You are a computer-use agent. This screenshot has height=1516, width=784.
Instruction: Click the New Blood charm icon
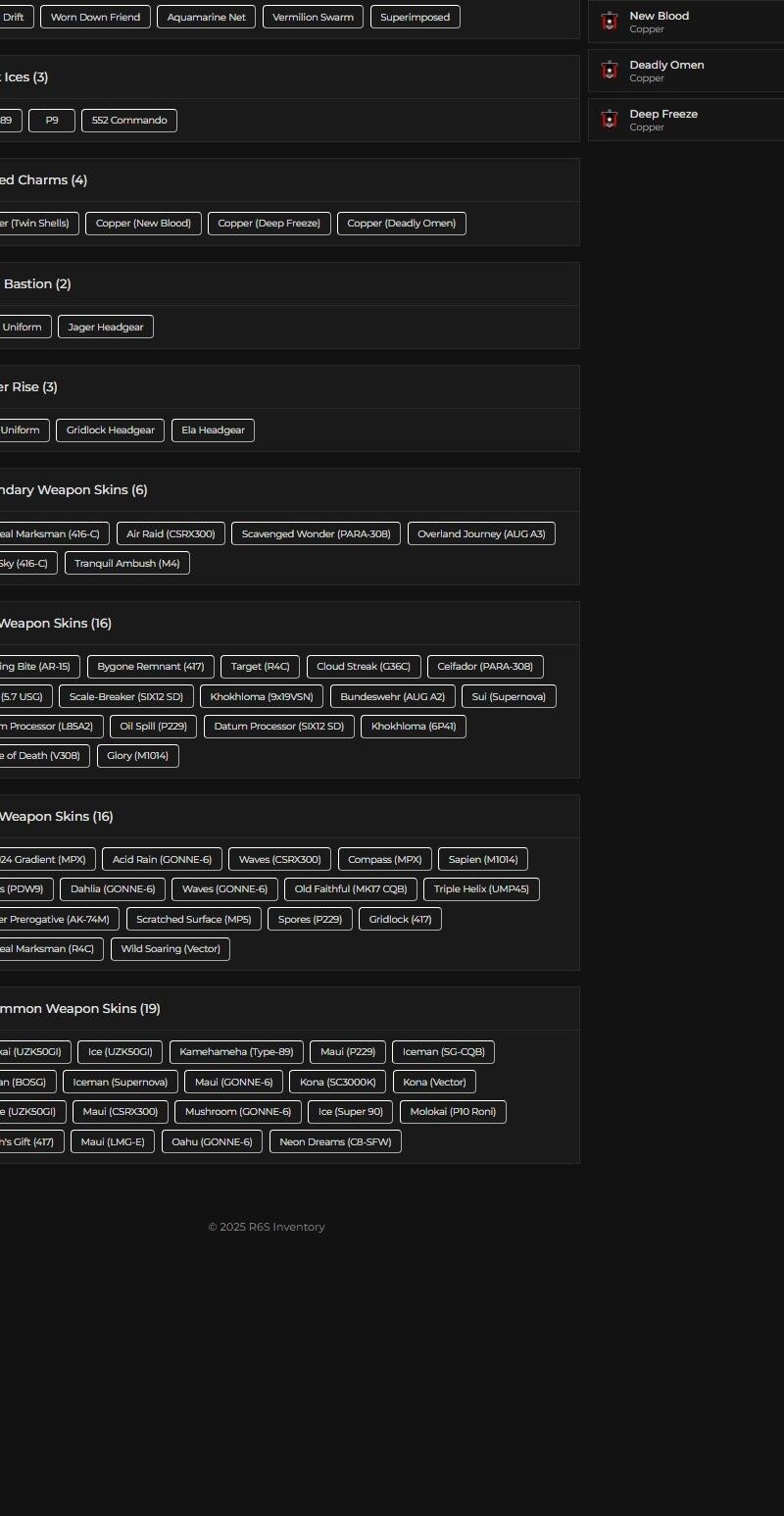click(x=610, y=22)
